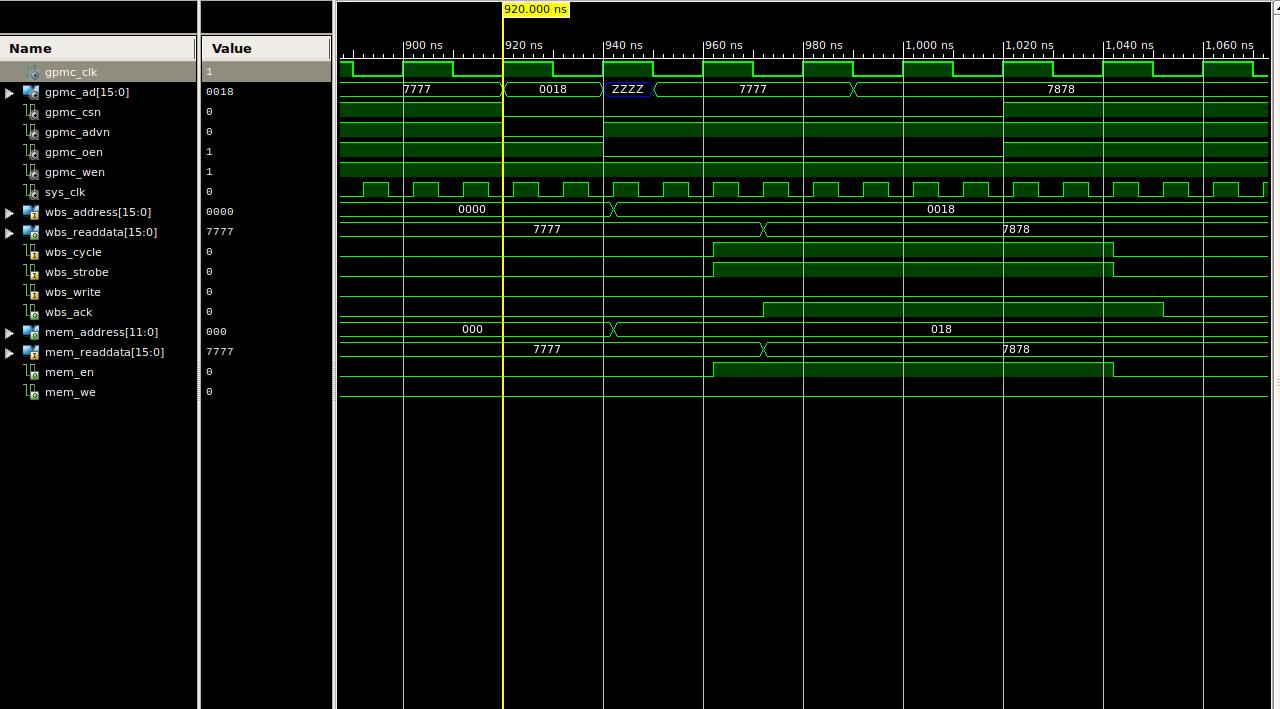Click the wbs_ack signal icon
The image size is (1280, 709).
point(32,312)
